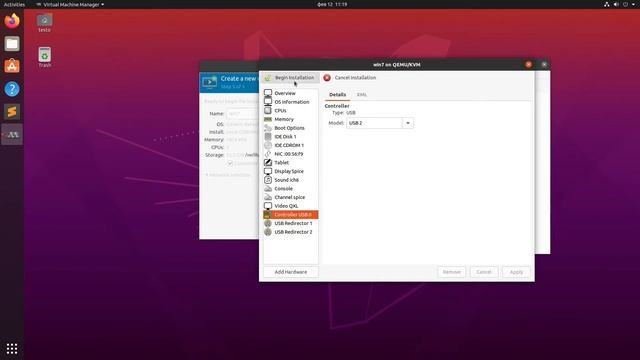Viewport: 640px width, 360px height.
Task: Select Overview in hardware list
Action: pyautogui.click(x=291, y=93)
